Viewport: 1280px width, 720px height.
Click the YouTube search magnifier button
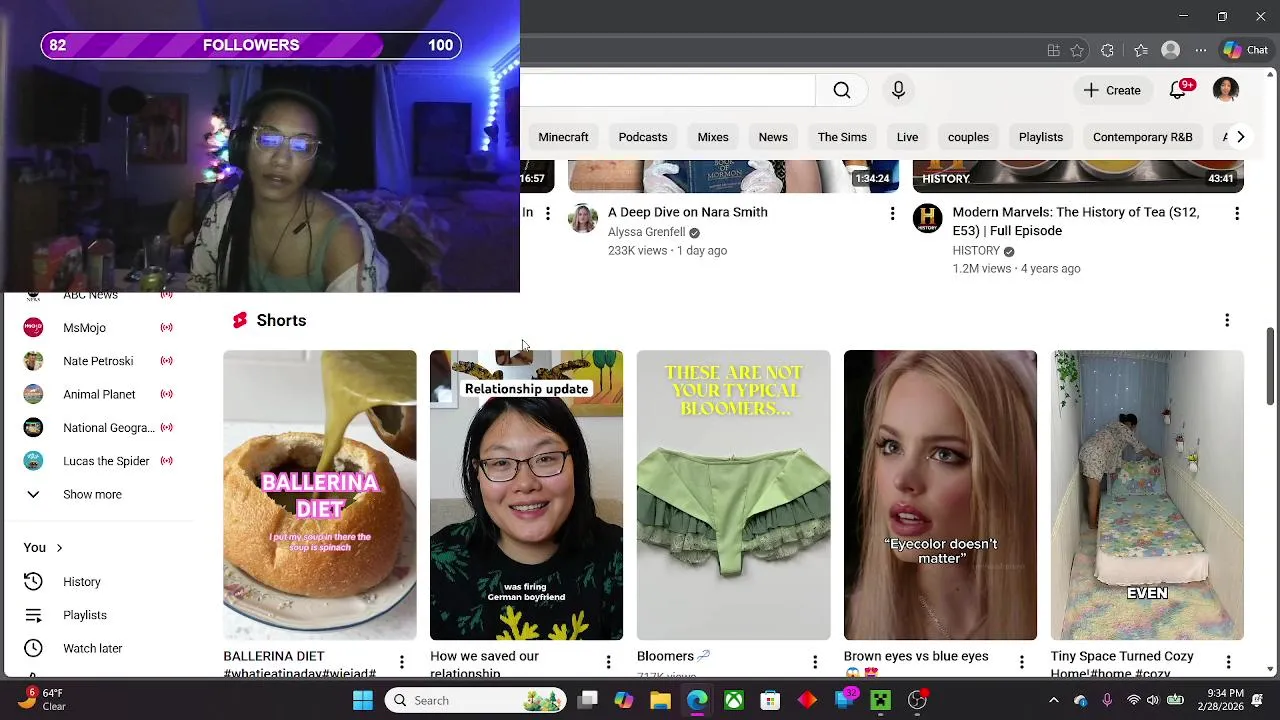[x=842, y=90]
